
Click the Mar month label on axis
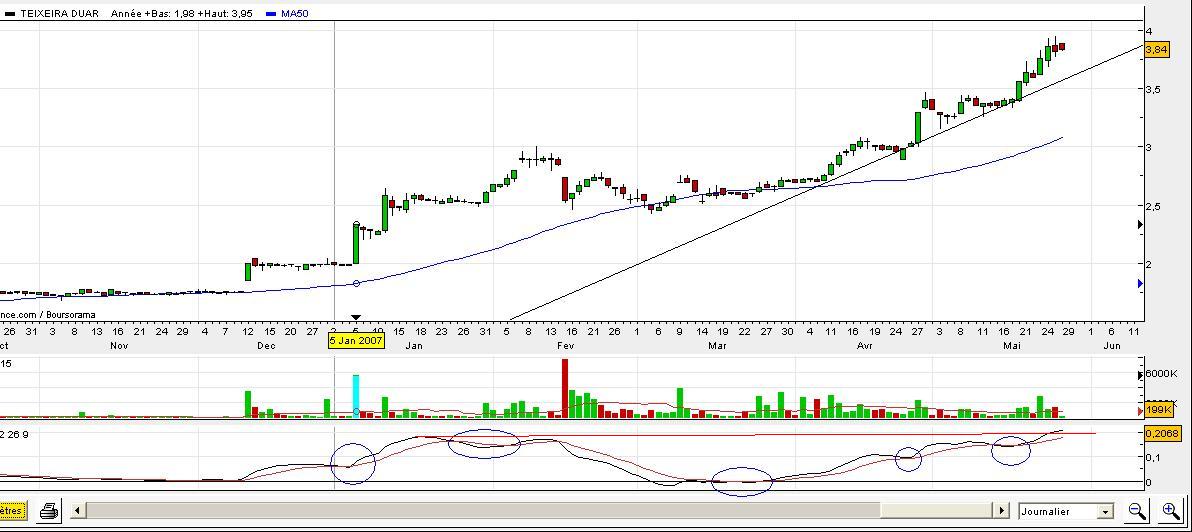[717, 346]
